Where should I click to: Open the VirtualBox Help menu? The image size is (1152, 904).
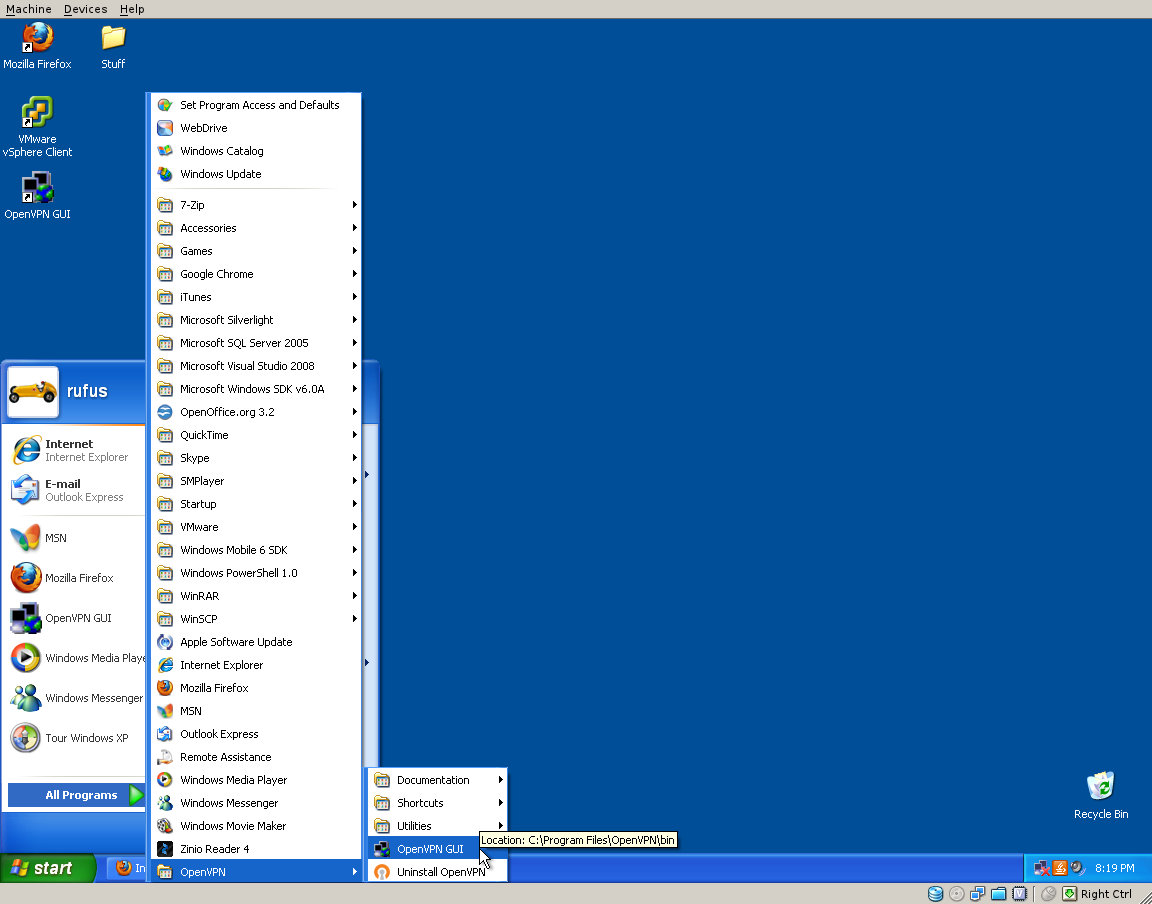pos(132,9)
